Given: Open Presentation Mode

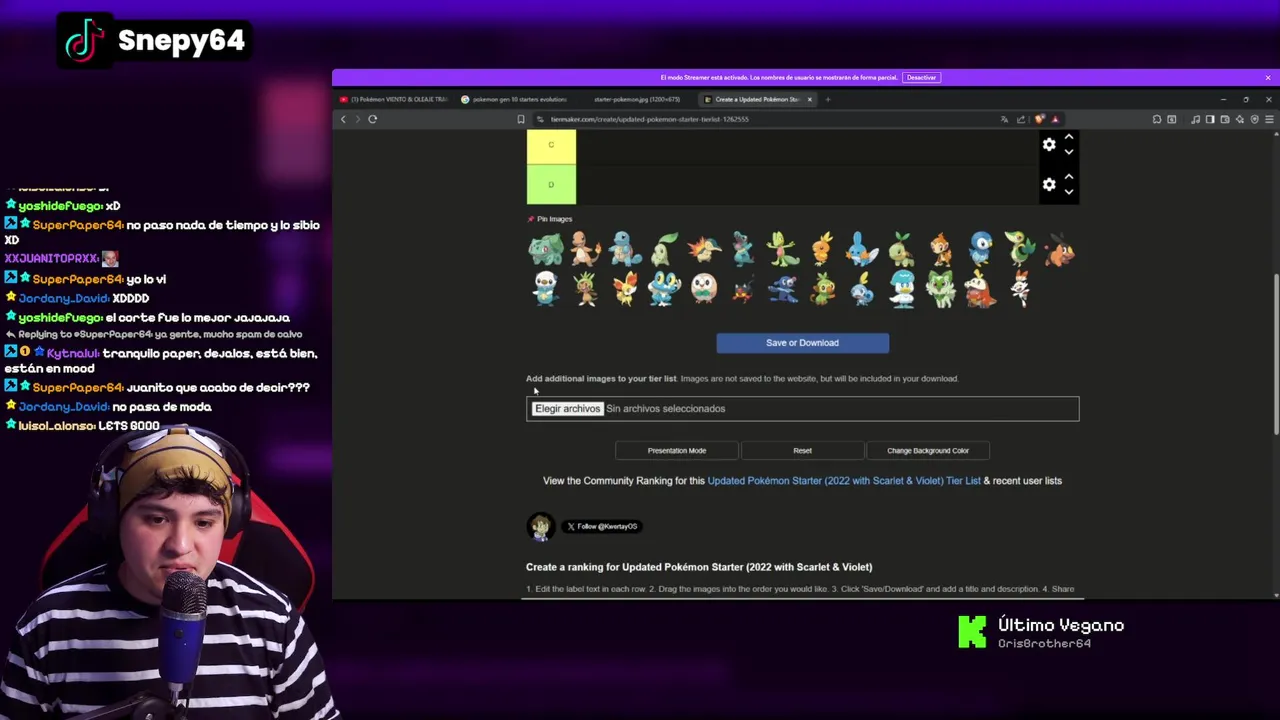Looking at the screenshot, I should click(677, 451).
